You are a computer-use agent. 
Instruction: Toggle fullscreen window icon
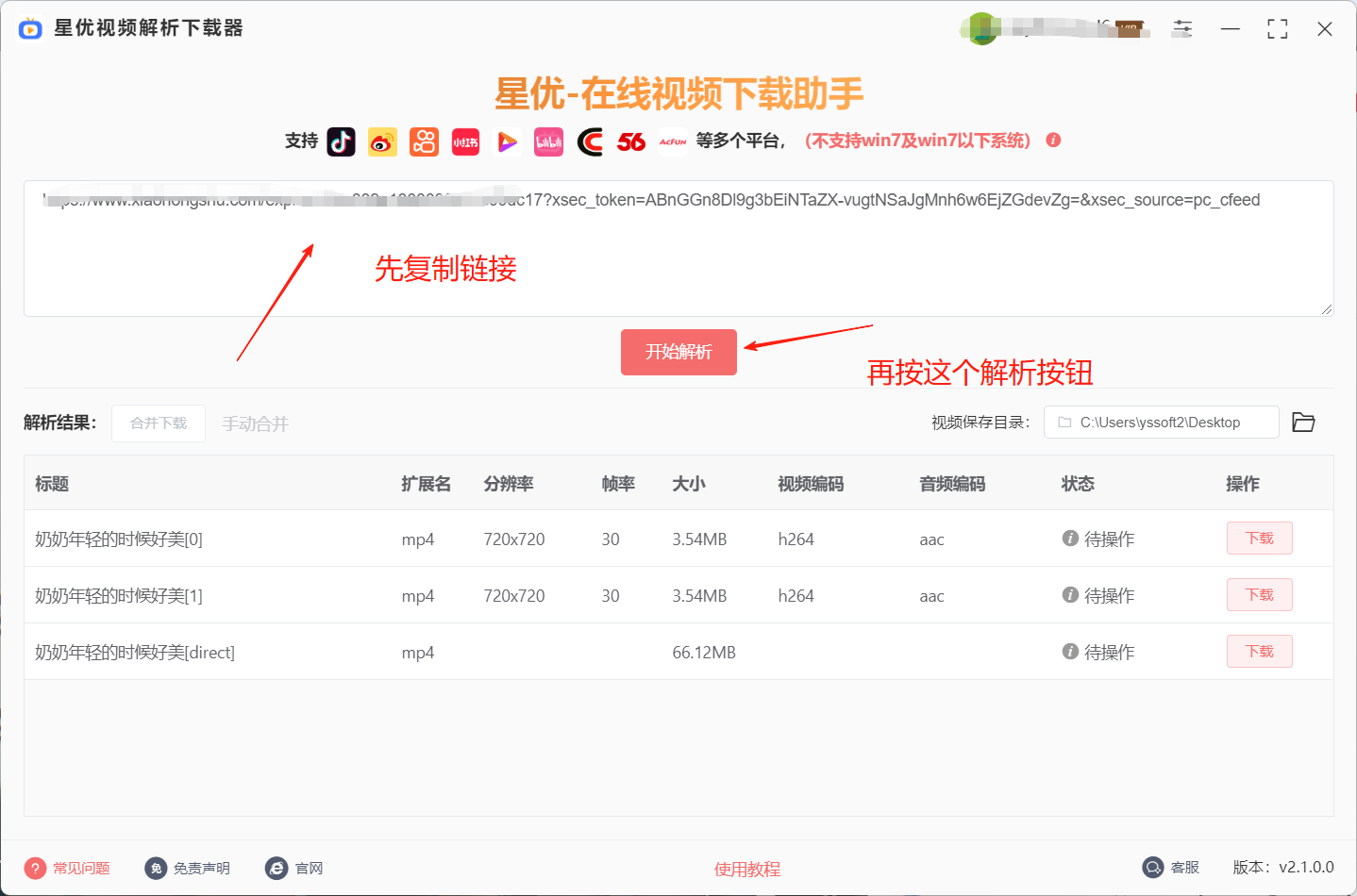click(1277, 29)
